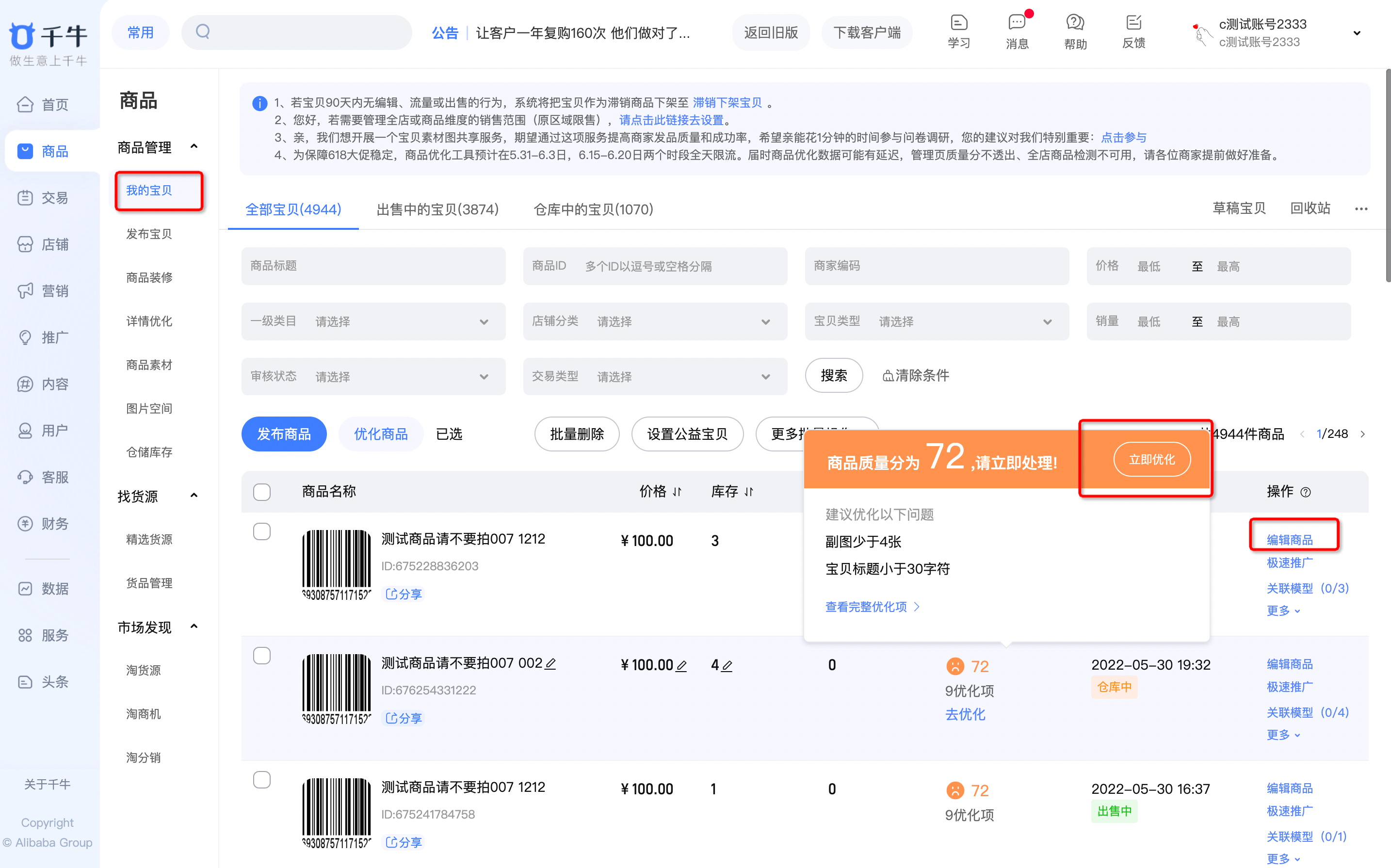This screenshot has height=868, width=1391.
Task: Click pencil icon to edit price 100.00
Action: (681, 666)
